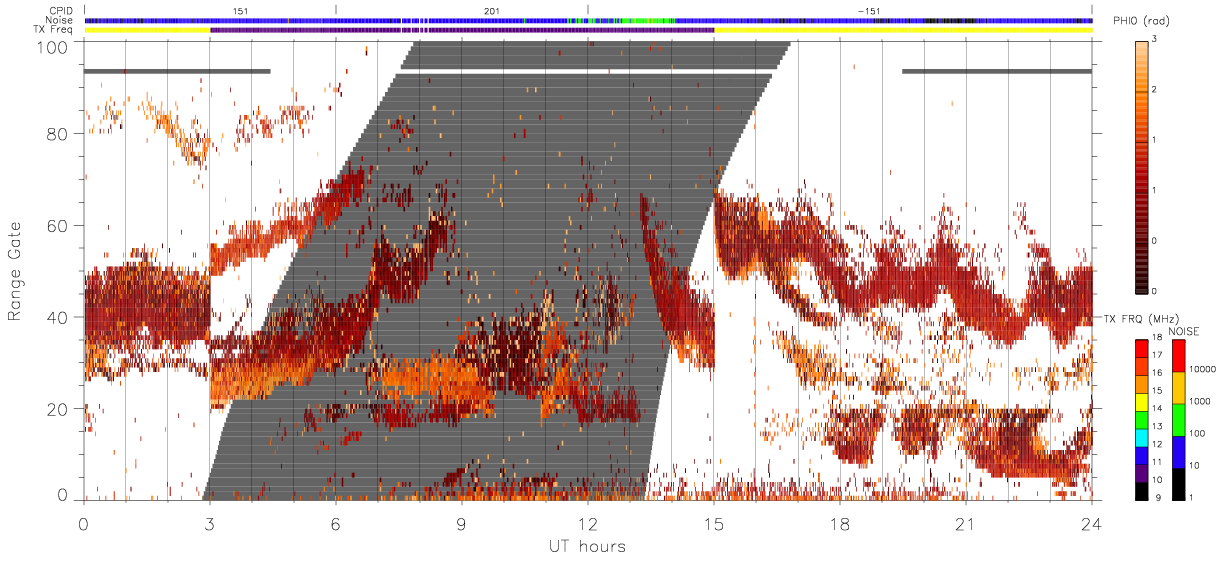Click the 15 label in TX FRQ legend
1228x567 pixels.
(x=1157, y=390)
